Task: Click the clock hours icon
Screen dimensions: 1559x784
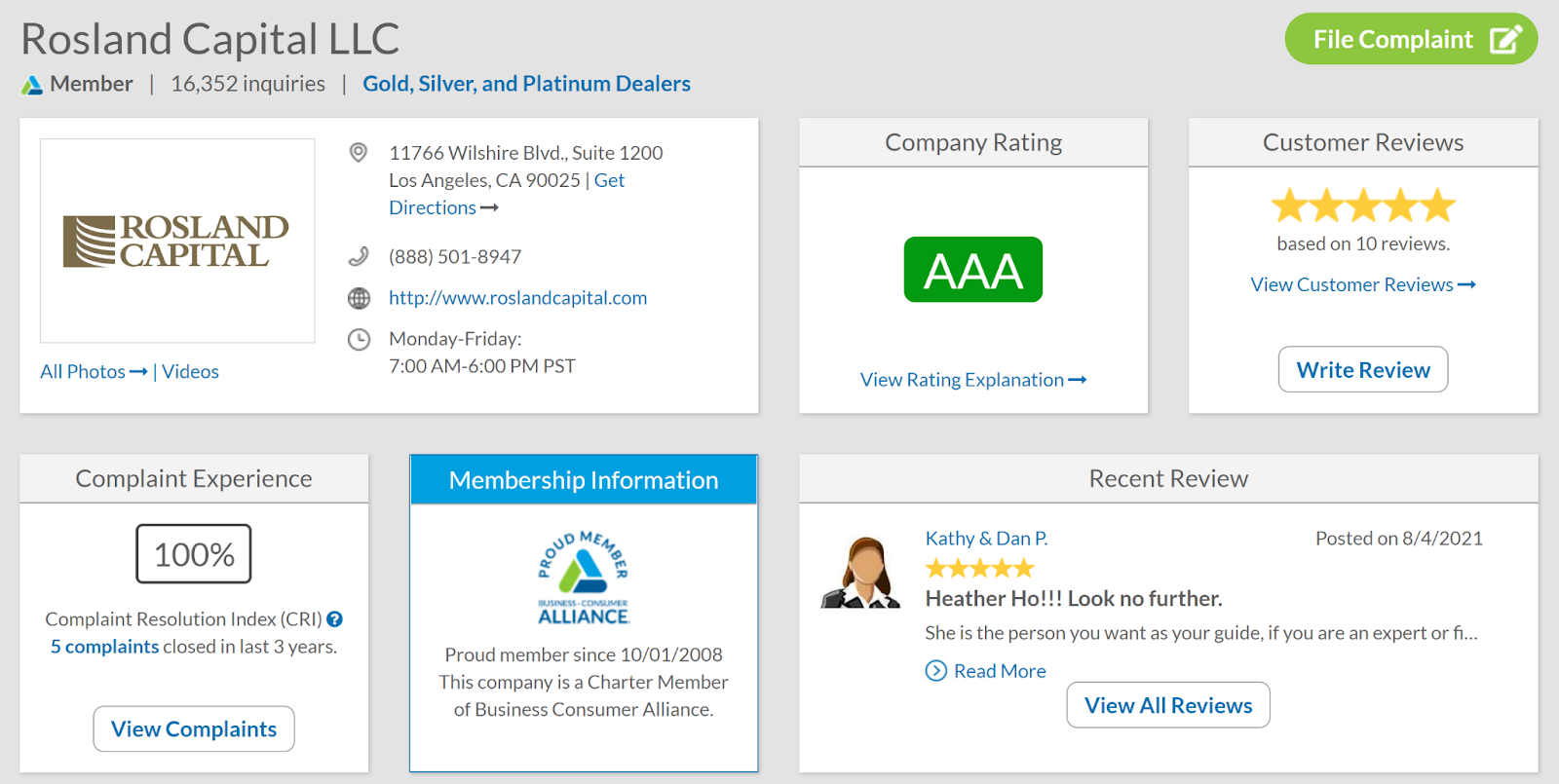Action: (359, 339)
